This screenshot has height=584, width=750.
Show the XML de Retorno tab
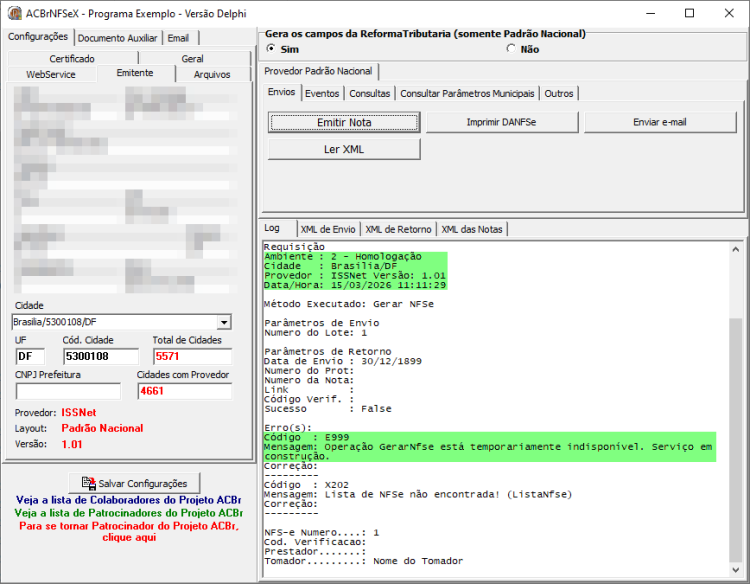point(398,230)
